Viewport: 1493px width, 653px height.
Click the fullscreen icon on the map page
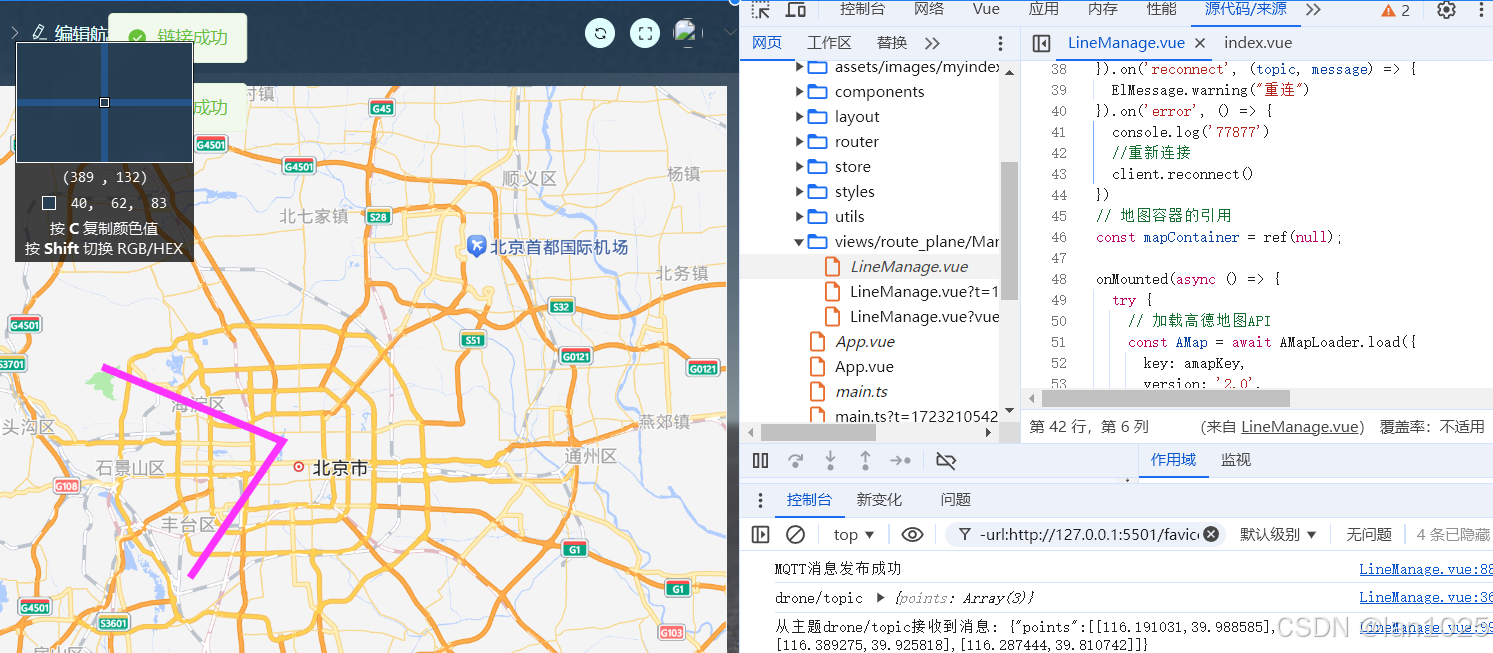(x=645, y=33)
